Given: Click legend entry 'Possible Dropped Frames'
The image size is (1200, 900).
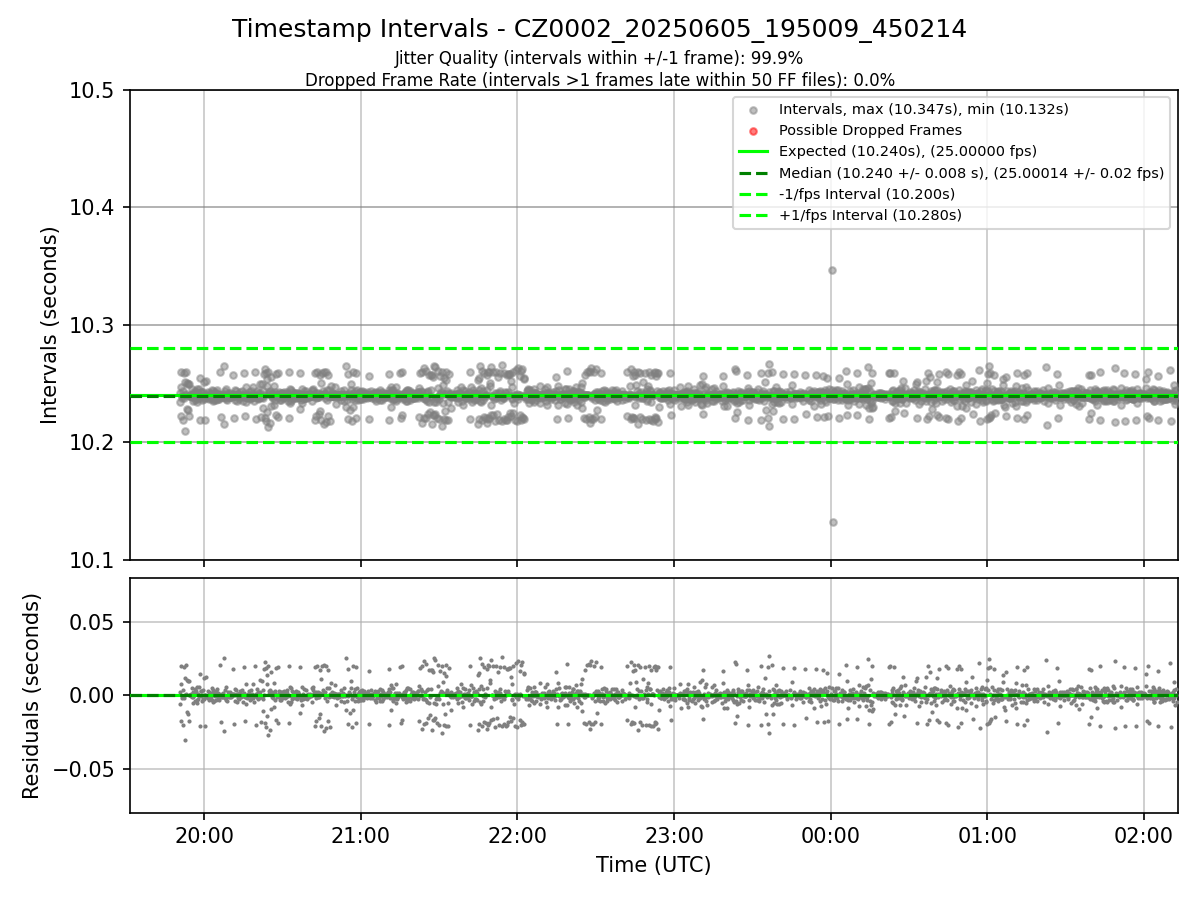Looking at the screenshot, I should pyautogui.click(x=870, y=130).
